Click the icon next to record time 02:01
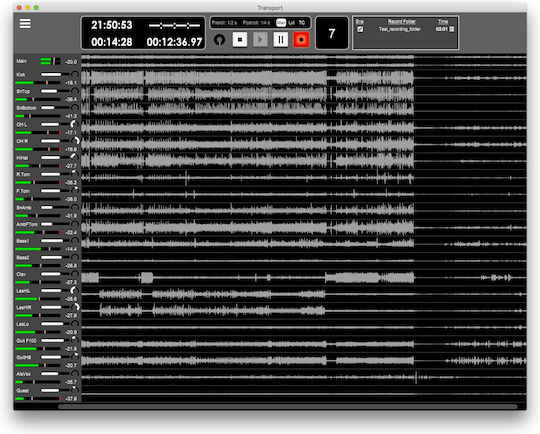The image size is (540, 434). point(451,29)
